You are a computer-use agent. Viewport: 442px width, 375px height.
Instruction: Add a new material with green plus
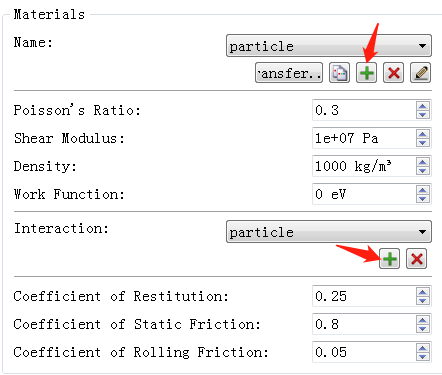pyautogui.click(x=366, y=72)
